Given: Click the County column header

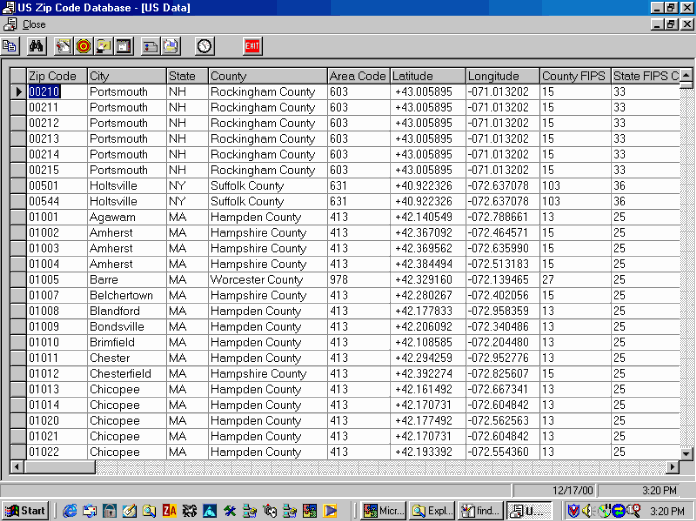Looking at the screenshot, I should pyautogui.click(x=267, y=76).
